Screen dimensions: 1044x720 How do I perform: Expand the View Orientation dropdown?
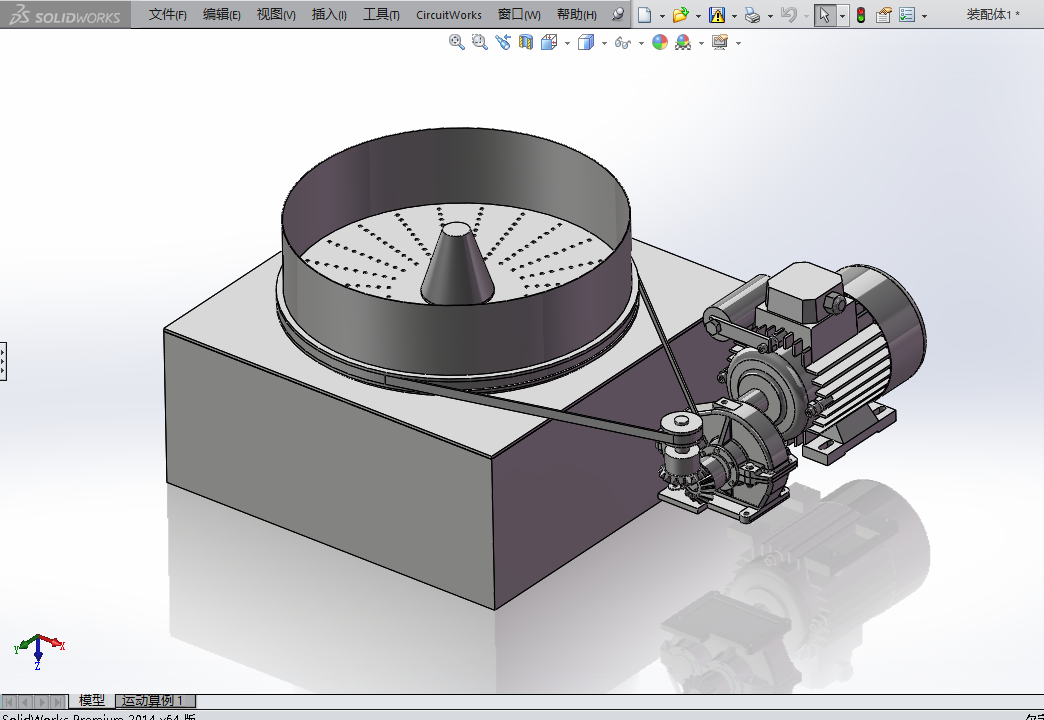pos(567,43)
